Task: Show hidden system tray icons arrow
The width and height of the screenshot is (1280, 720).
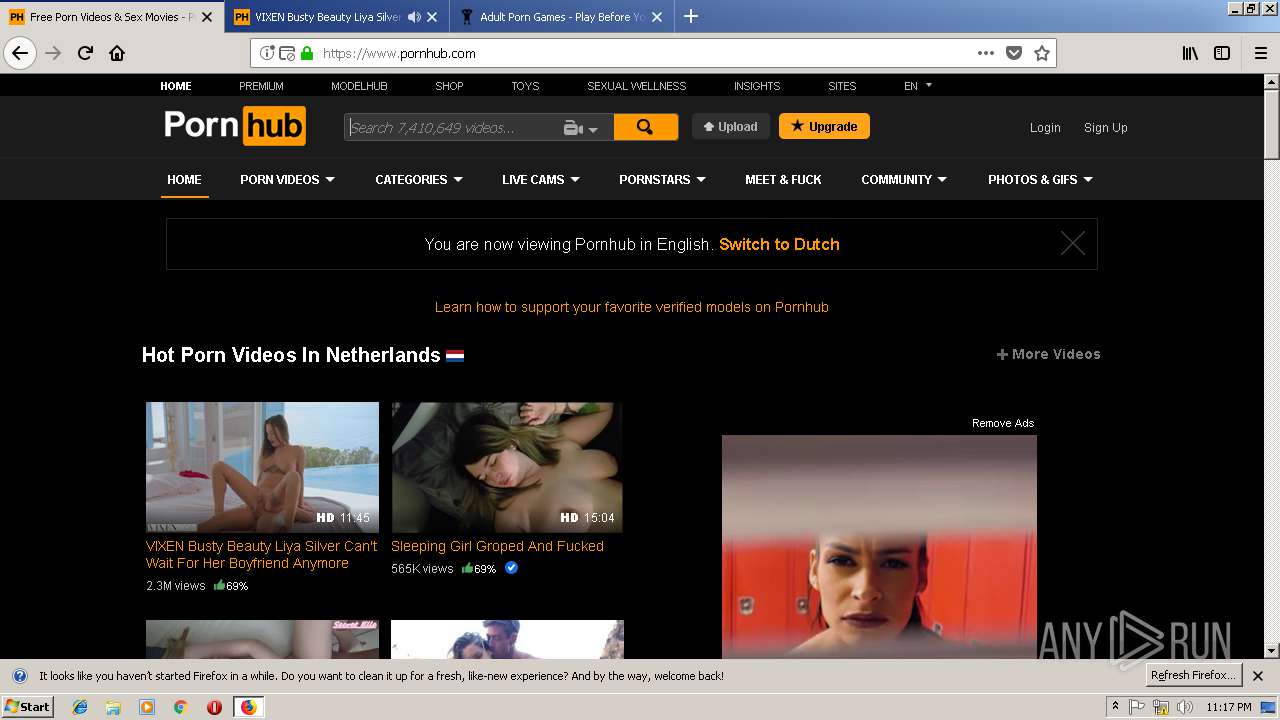Action: click(x=1115, y=707)
